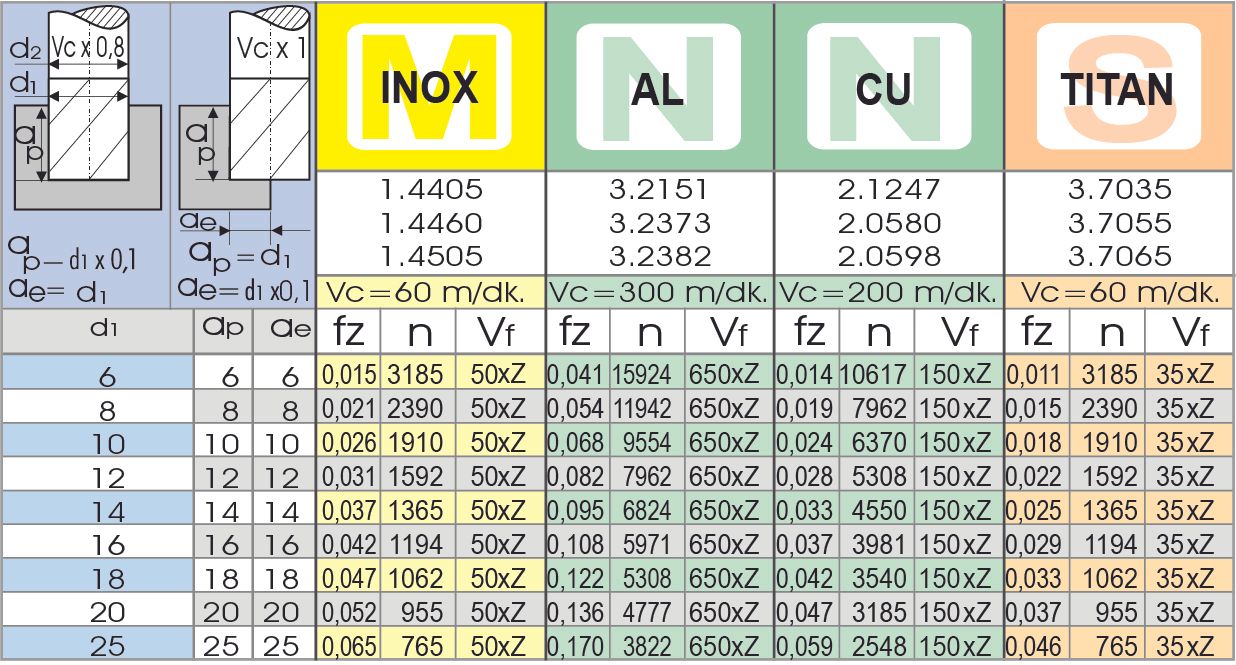This screenshot has height=665, width=1236.
Task: Select AL fz value 0,082
Action: pyautogui.click(x=577, y=476)
